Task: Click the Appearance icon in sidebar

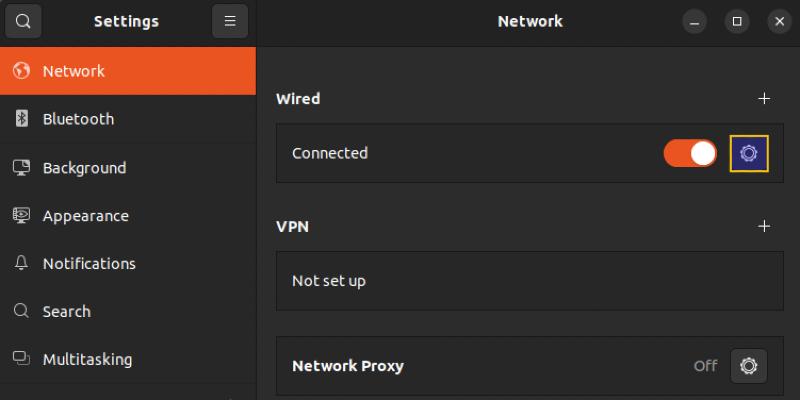Action: [21, 215]
